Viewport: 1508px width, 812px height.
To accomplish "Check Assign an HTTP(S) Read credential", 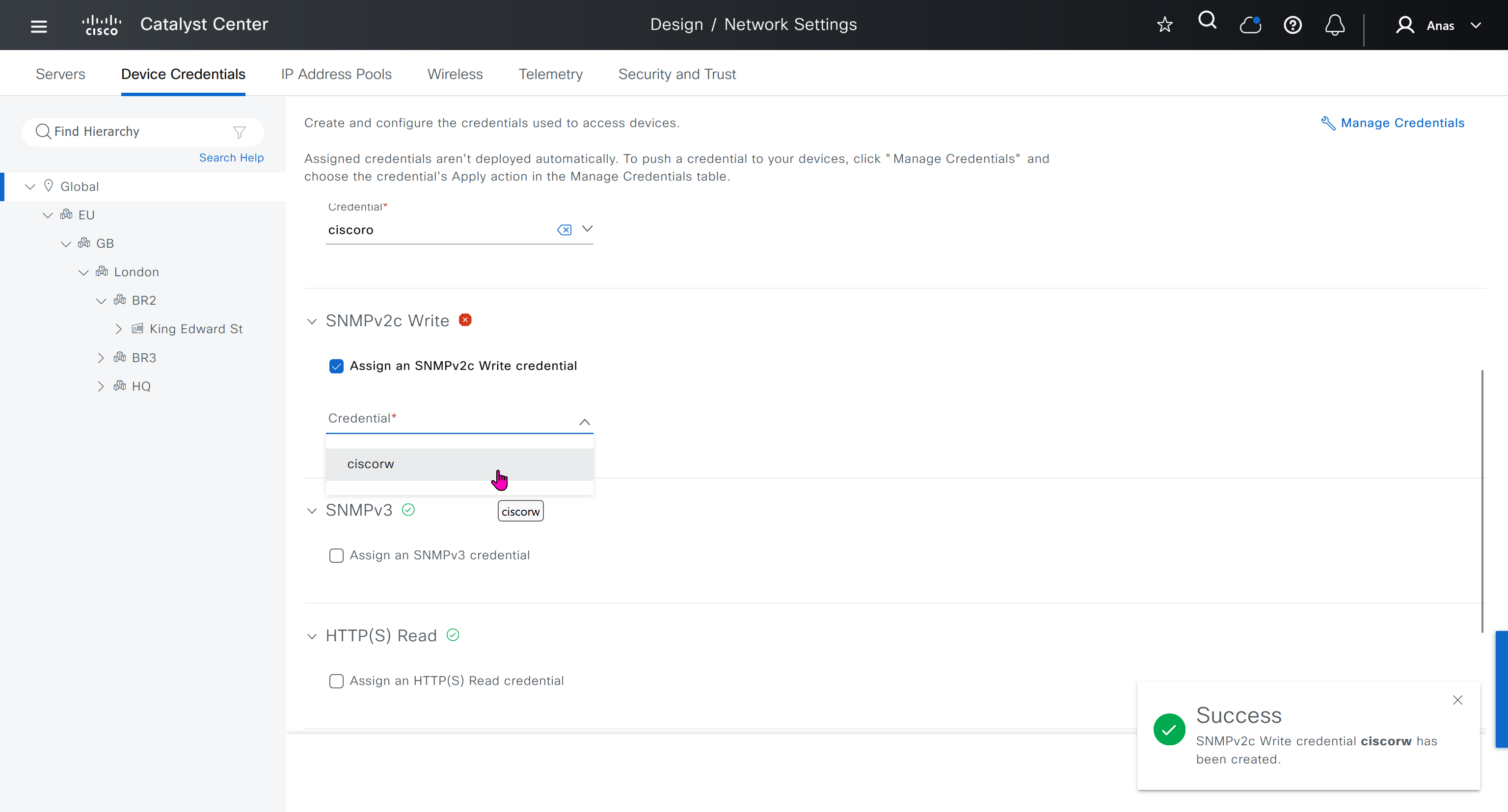I will [x=336, y=681].
